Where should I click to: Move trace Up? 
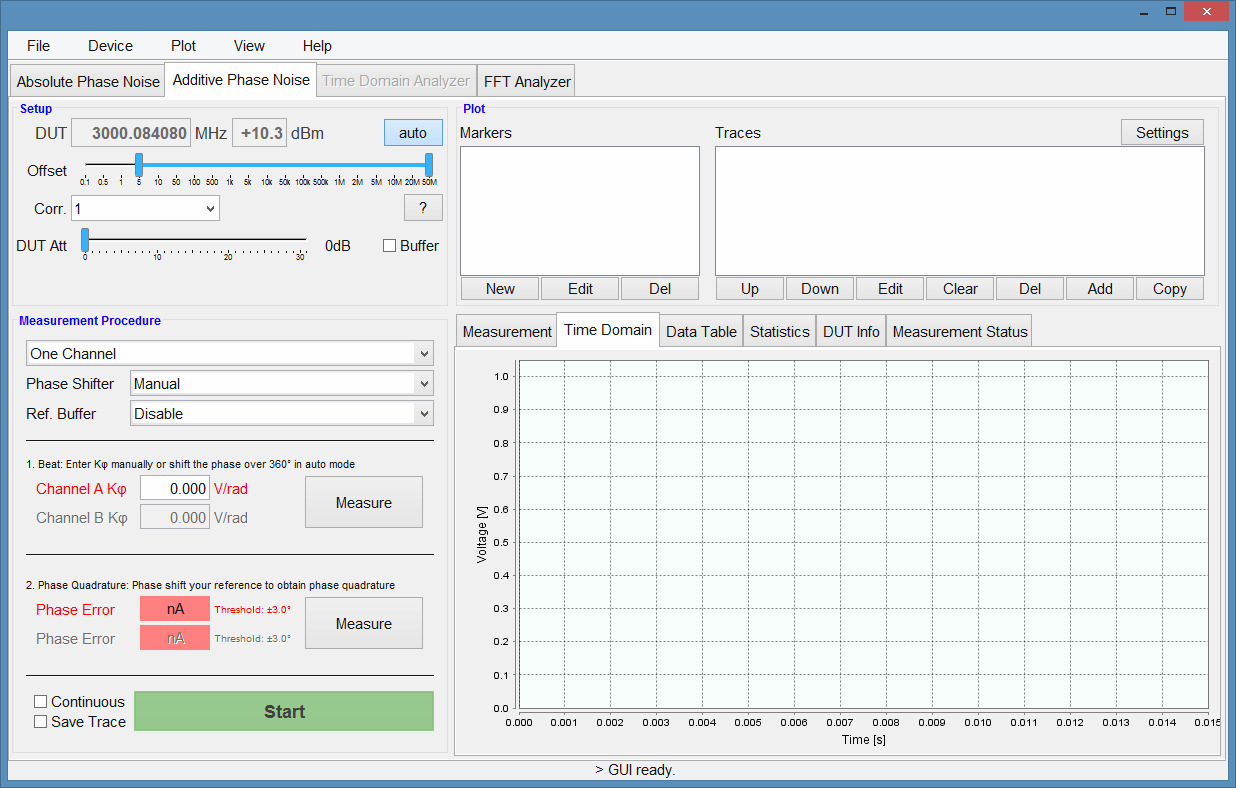pyautogui.click(x=750, y=289)
